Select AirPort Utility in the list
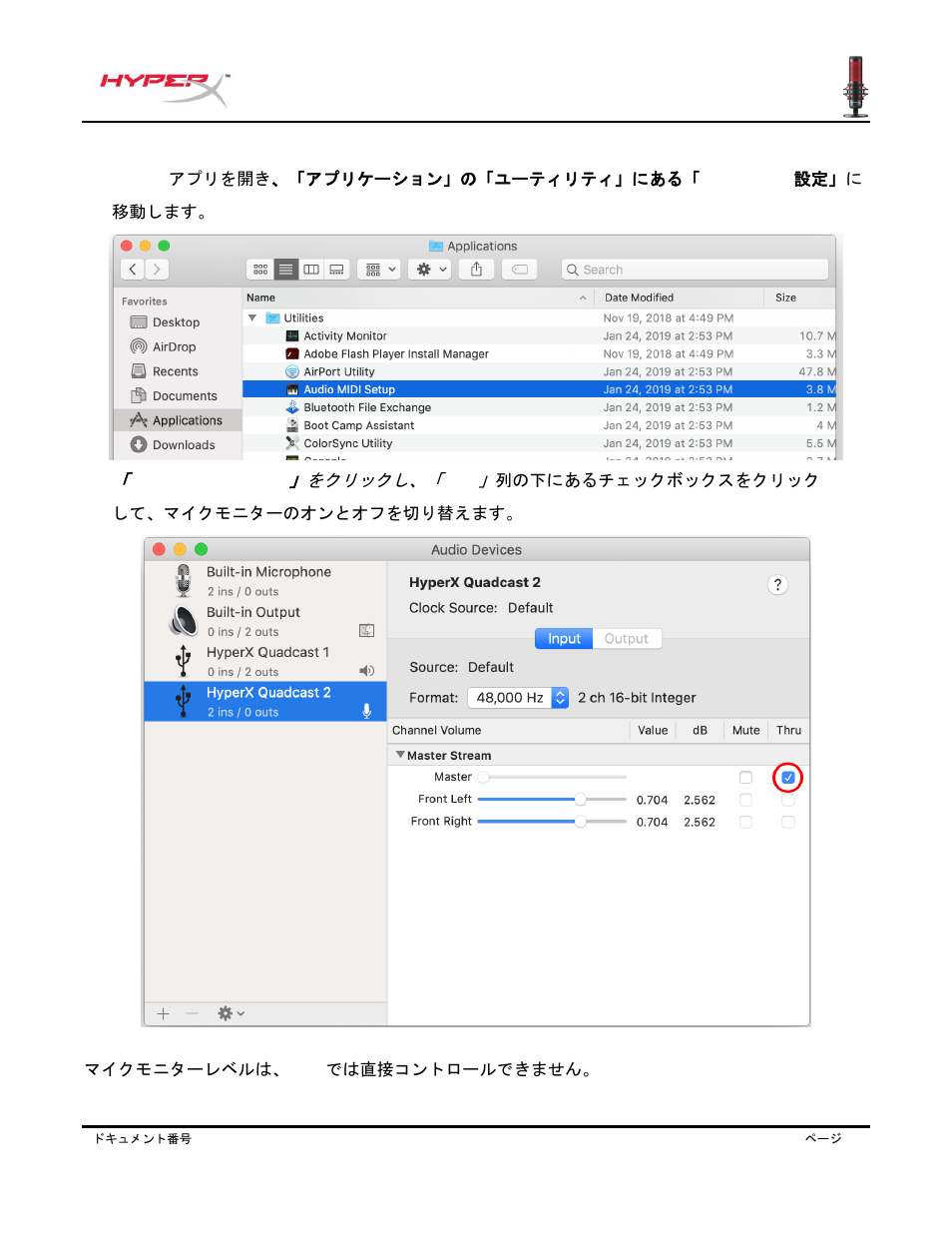 (539, 372)
